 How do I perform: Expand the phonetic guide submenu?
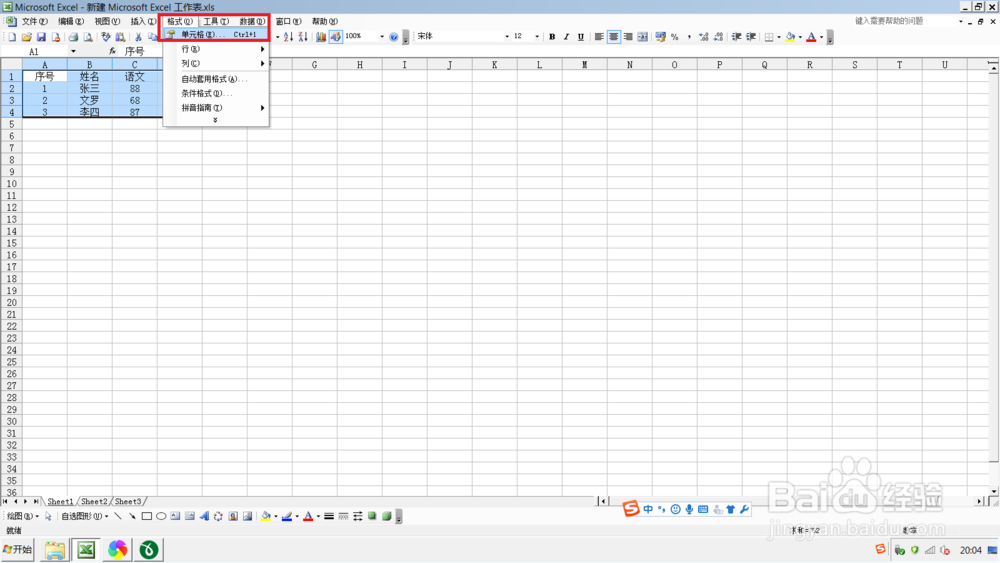point(216,108)
